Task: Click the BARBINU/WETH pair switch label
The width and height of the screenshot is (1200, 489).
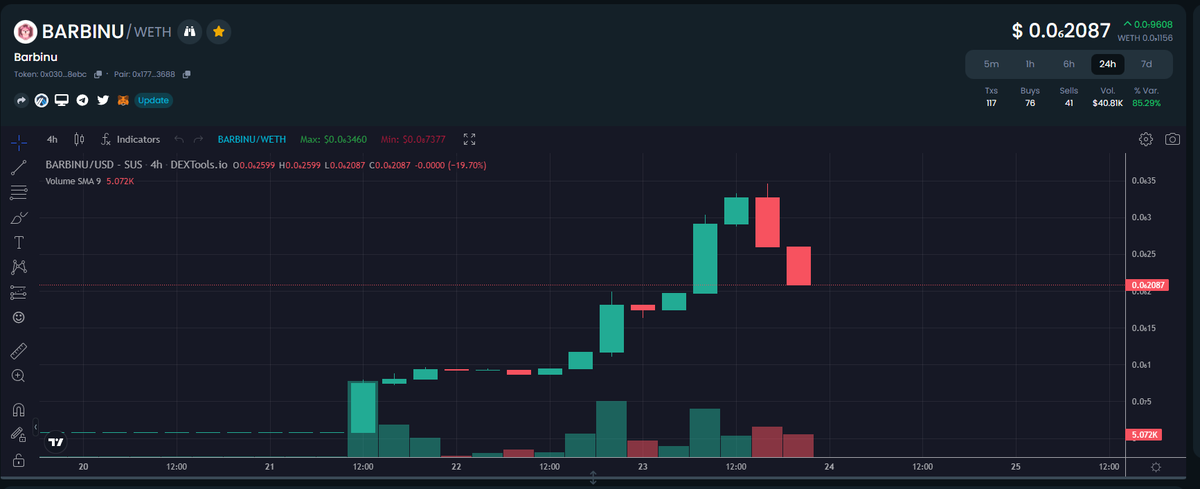Action: tap(251, 140)
